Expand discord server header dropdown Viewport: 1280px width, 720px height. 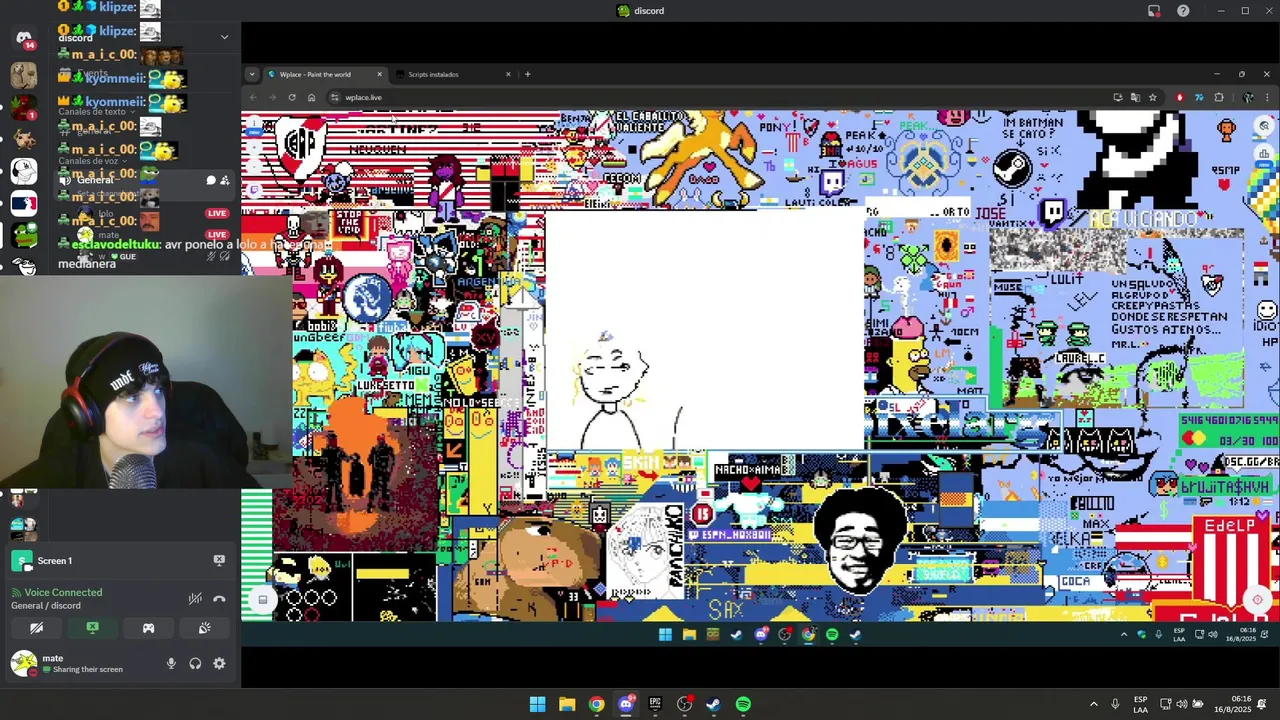pyautogui.click(x=224, y=37)
